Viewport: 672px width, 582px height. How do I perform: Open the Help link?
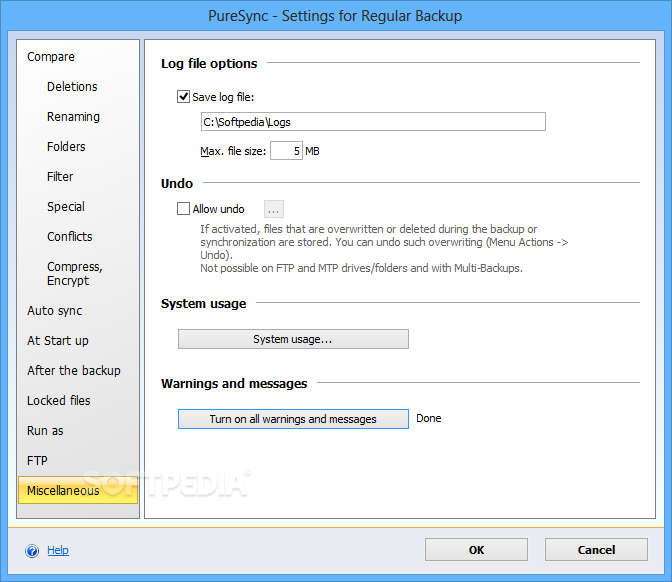(58, 550)
